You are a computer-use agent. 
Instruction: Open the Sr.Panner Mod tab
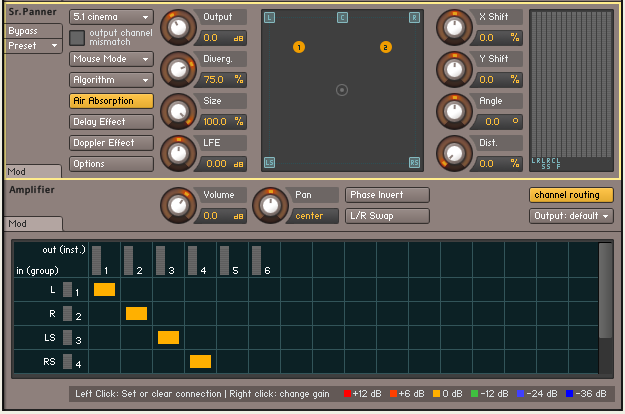click(33, 171)
